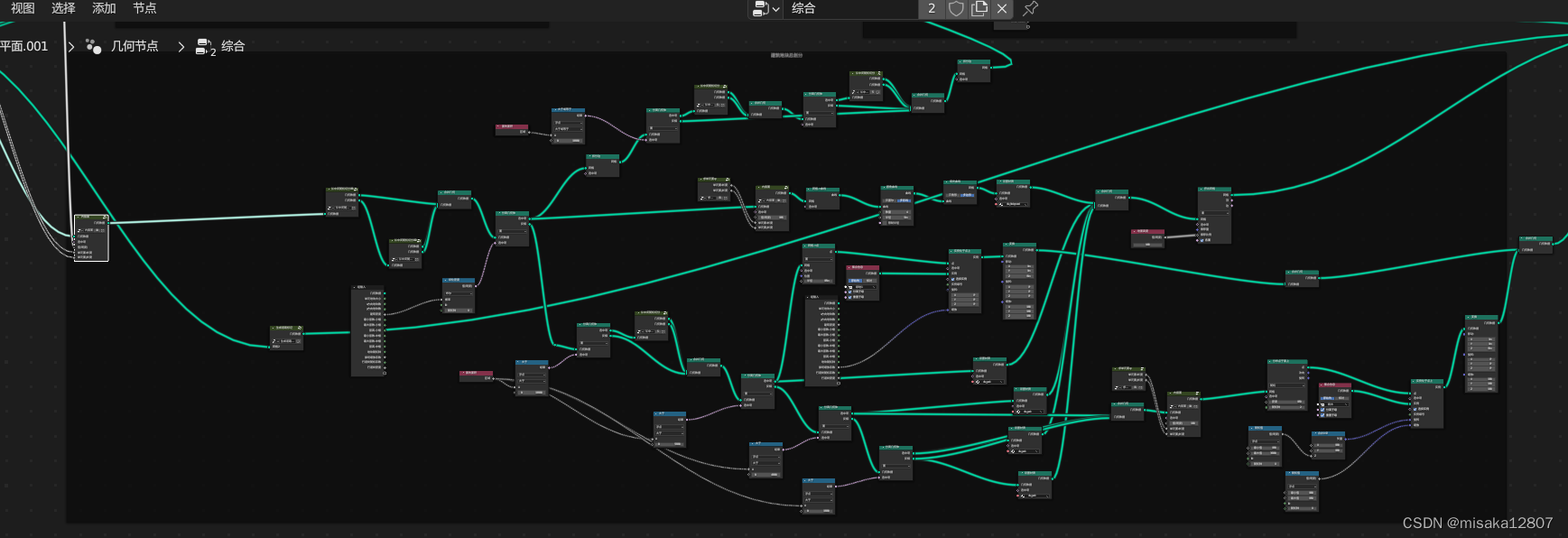Collapse the white-outlined selected node via its arrow
Viewport: 1568px width, 538px height.
point(78,217)
